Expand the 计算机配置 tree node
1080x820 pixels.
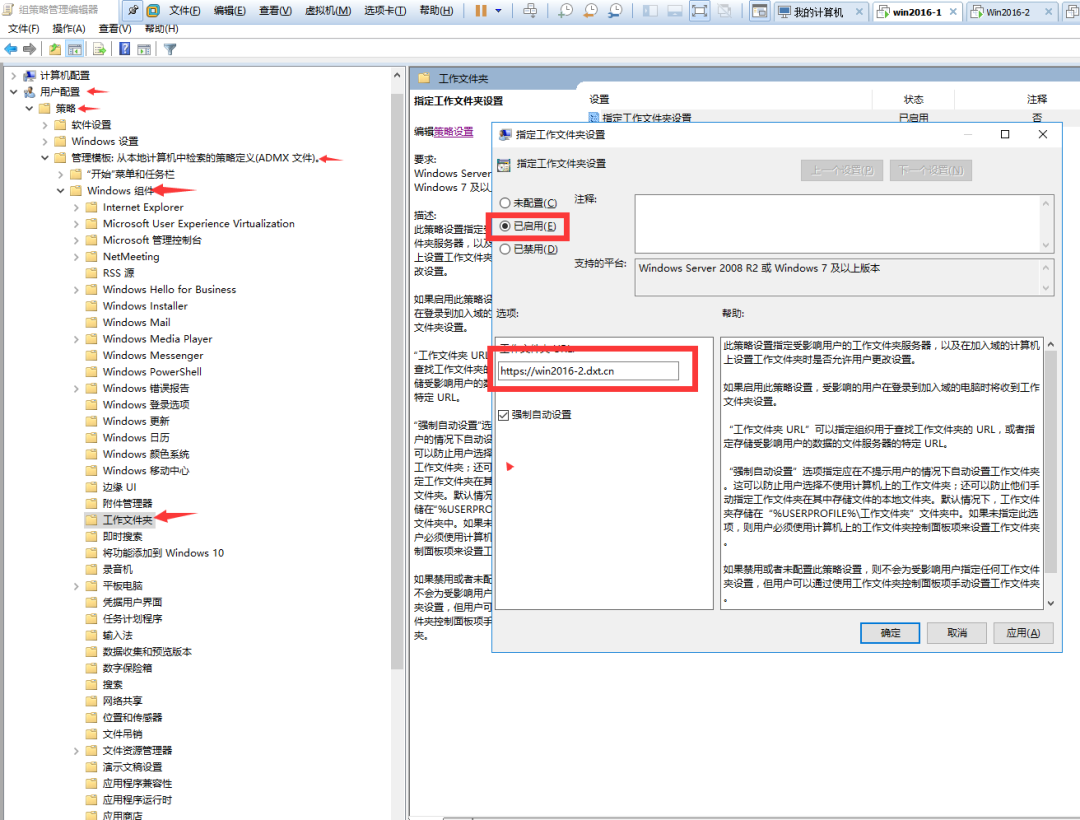tap(13, 75)
